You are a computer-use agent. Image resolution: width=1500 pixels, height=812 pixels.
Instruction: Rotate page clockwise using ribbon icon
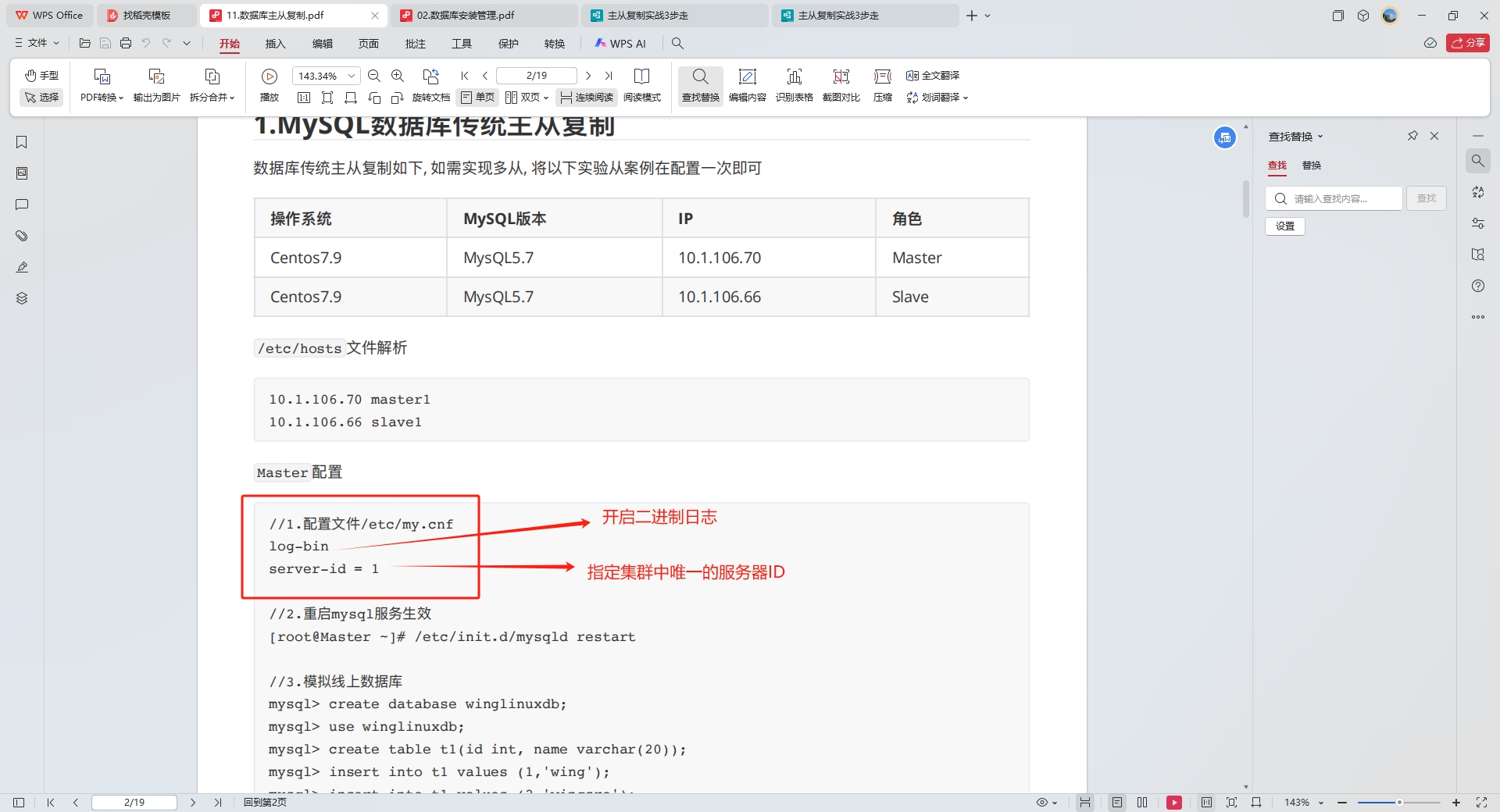(x=398, y=98)
